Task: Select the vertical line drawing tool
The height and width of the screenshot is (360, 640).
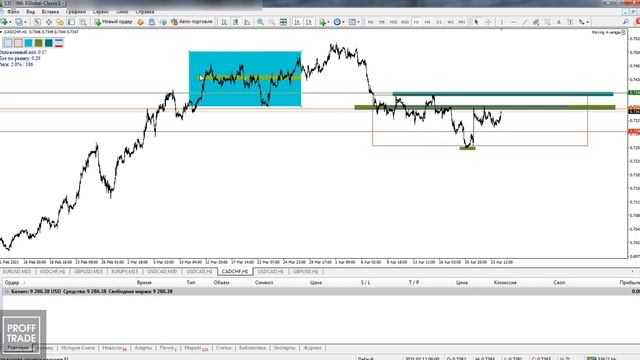Action: click(x=502, y=22)
